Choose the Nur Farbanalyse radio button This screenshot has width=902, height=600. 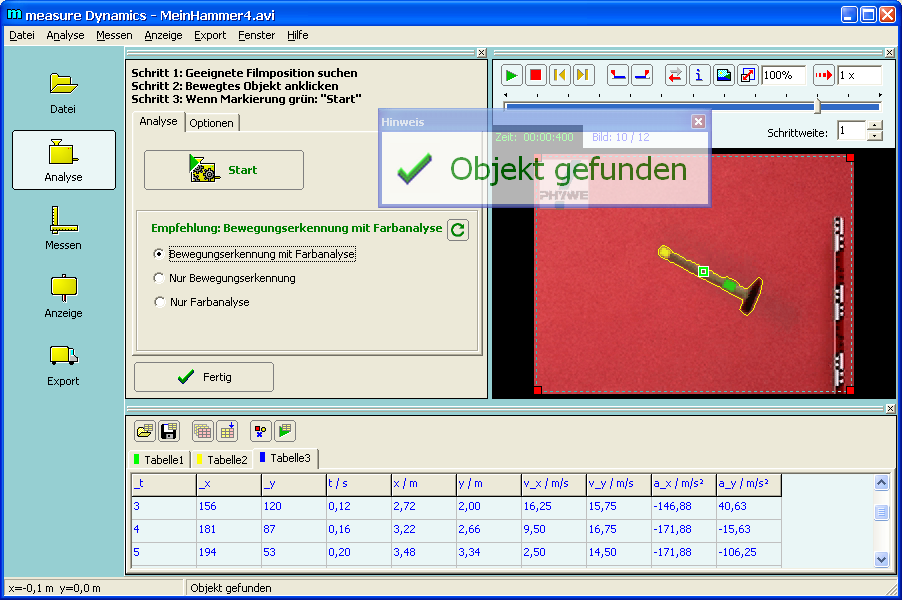click(159, 302)
